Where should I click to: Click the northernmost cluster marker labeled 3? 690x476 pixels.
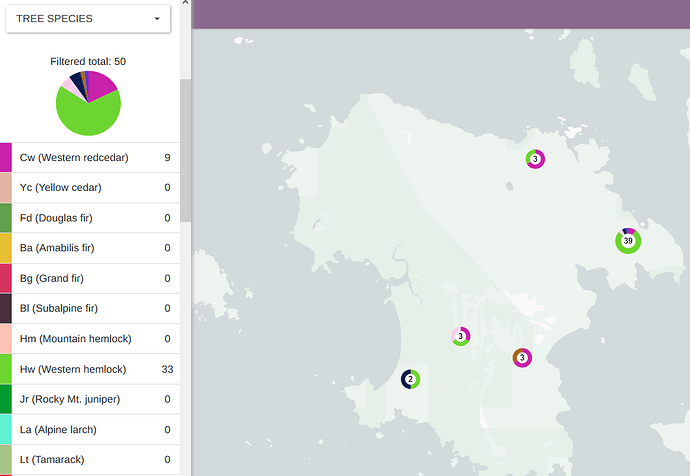point(535,159)
